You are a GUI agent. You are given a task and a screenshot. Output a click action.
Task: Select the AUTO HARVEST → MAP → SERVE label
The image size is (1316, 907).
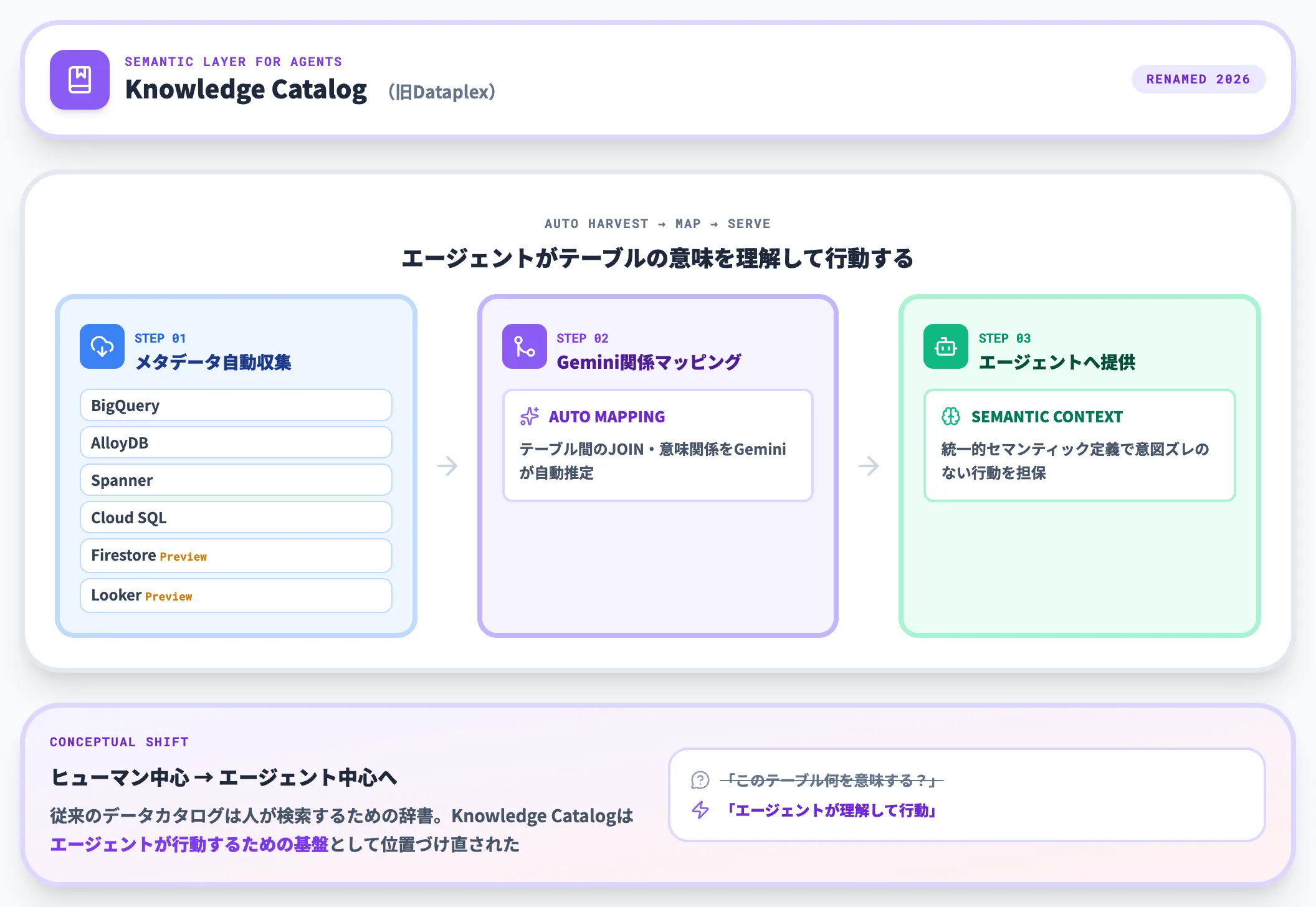pos(657,224)
